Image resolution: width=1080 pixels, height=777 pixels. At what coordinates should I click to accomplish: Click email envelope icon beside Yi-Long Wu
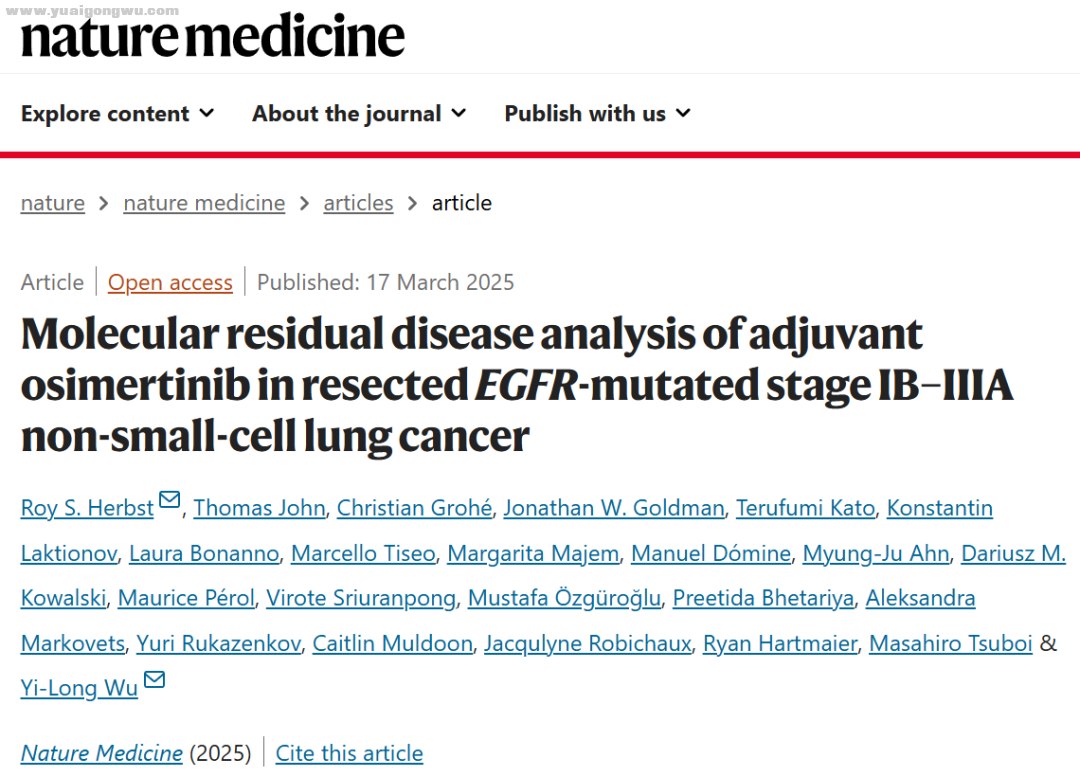point(154,680)
